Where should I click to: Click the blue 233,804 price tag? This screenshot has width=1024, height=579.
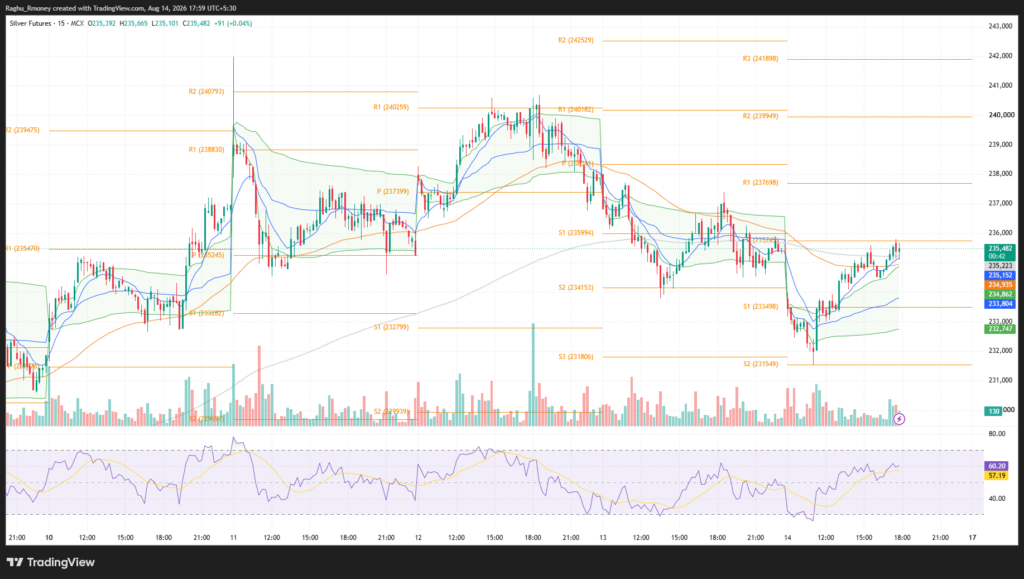pos(1000,304)
